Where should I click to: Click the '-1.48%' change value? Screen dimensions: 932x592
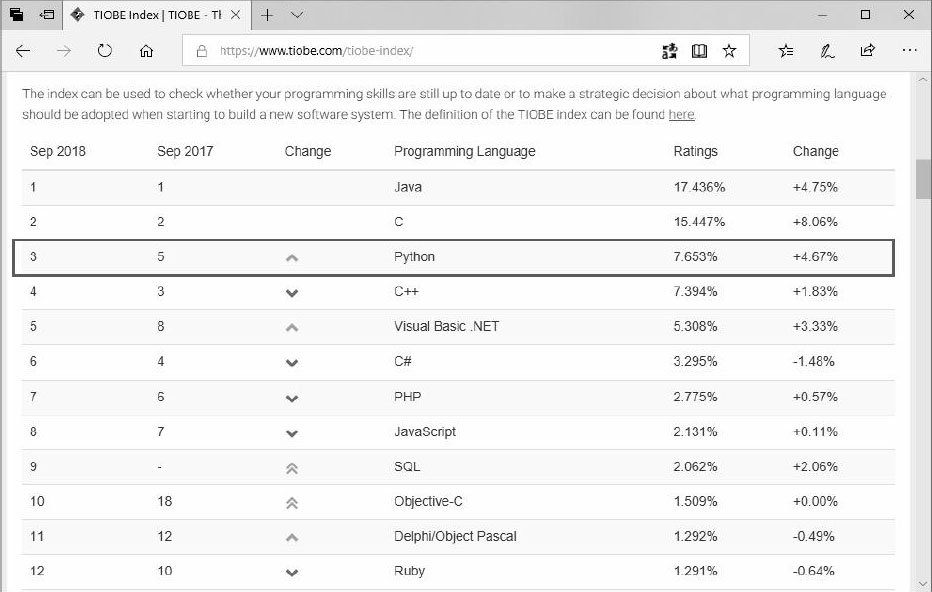813,361
